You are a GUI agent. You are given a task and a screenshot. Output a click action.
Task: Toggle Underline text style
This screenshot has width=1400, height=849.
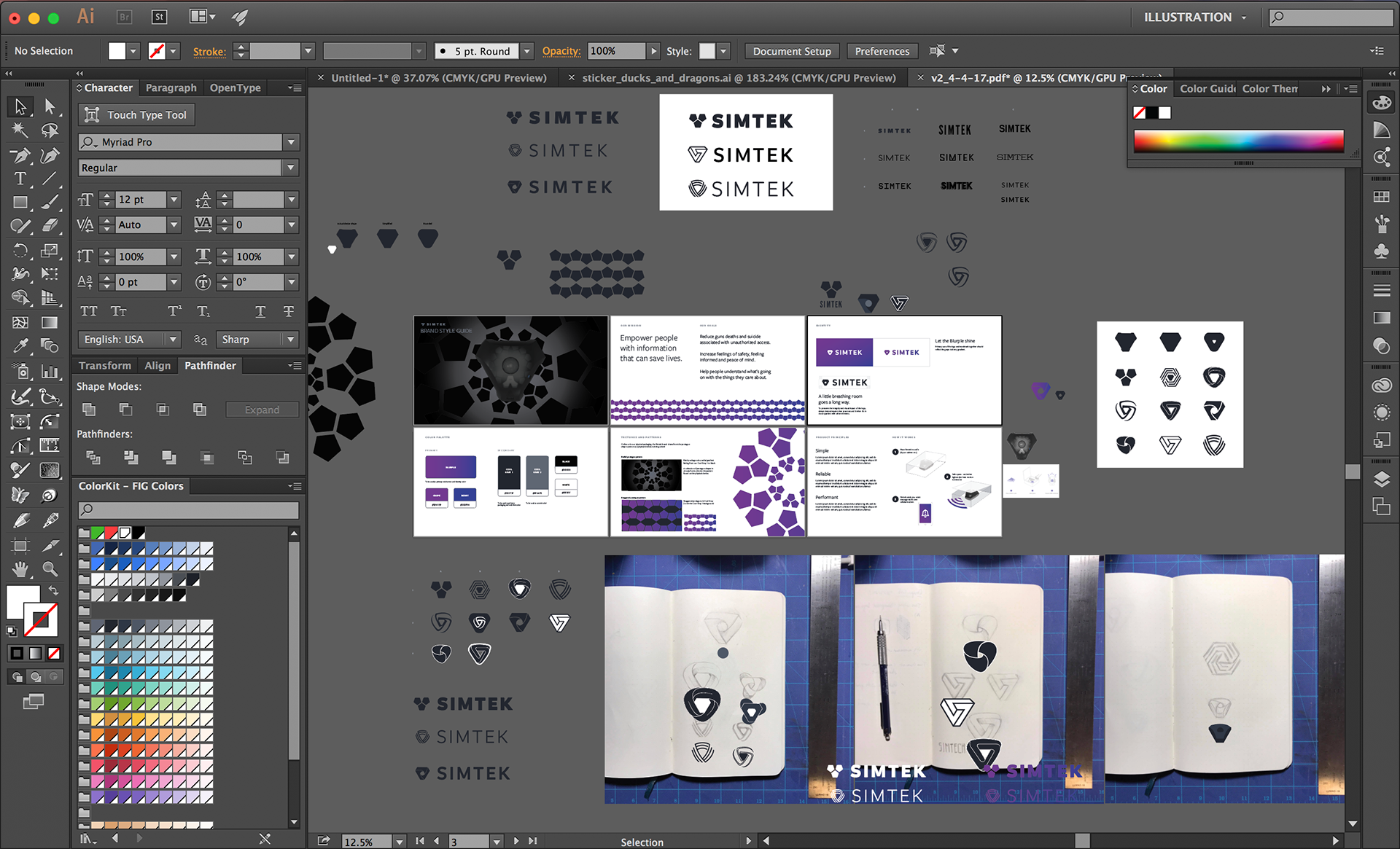coord(260,311)
